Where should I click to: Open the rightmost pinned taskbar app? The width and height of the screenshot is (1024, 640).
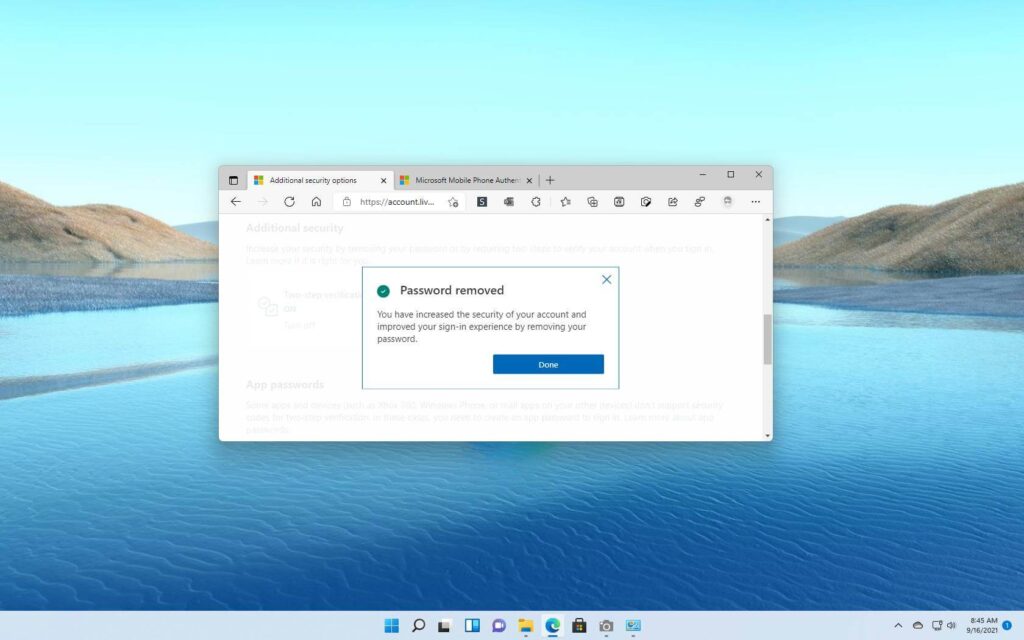(633, 626)
